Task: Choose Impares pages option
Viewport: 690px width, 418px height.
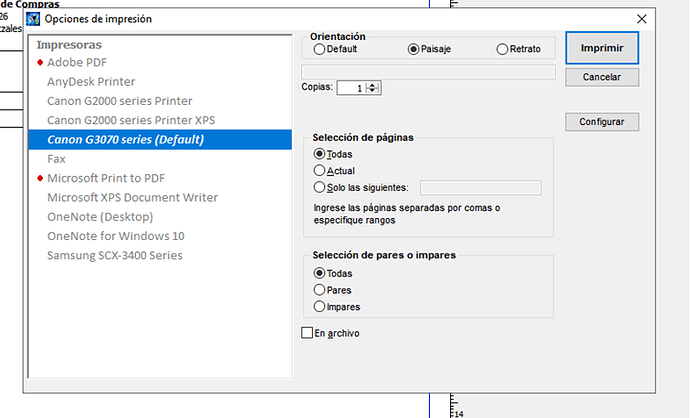Action: click(320, 307)
